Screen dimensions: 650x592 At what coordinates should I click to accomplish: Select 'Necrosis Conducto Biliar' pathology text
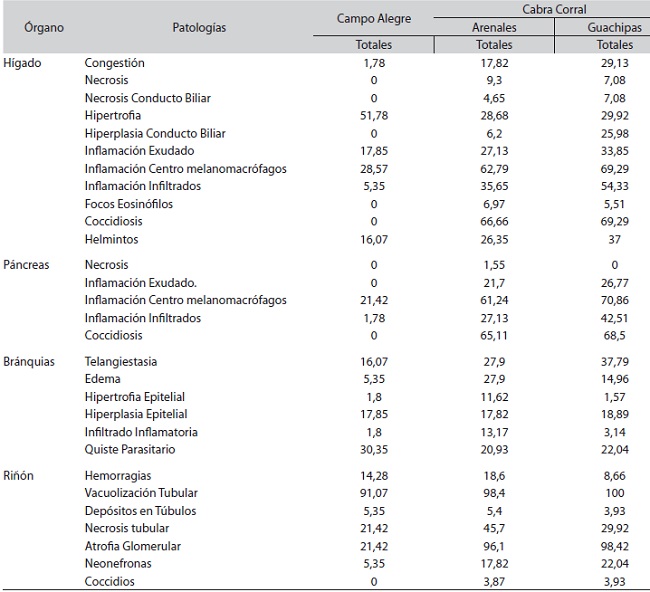(147, 98)
